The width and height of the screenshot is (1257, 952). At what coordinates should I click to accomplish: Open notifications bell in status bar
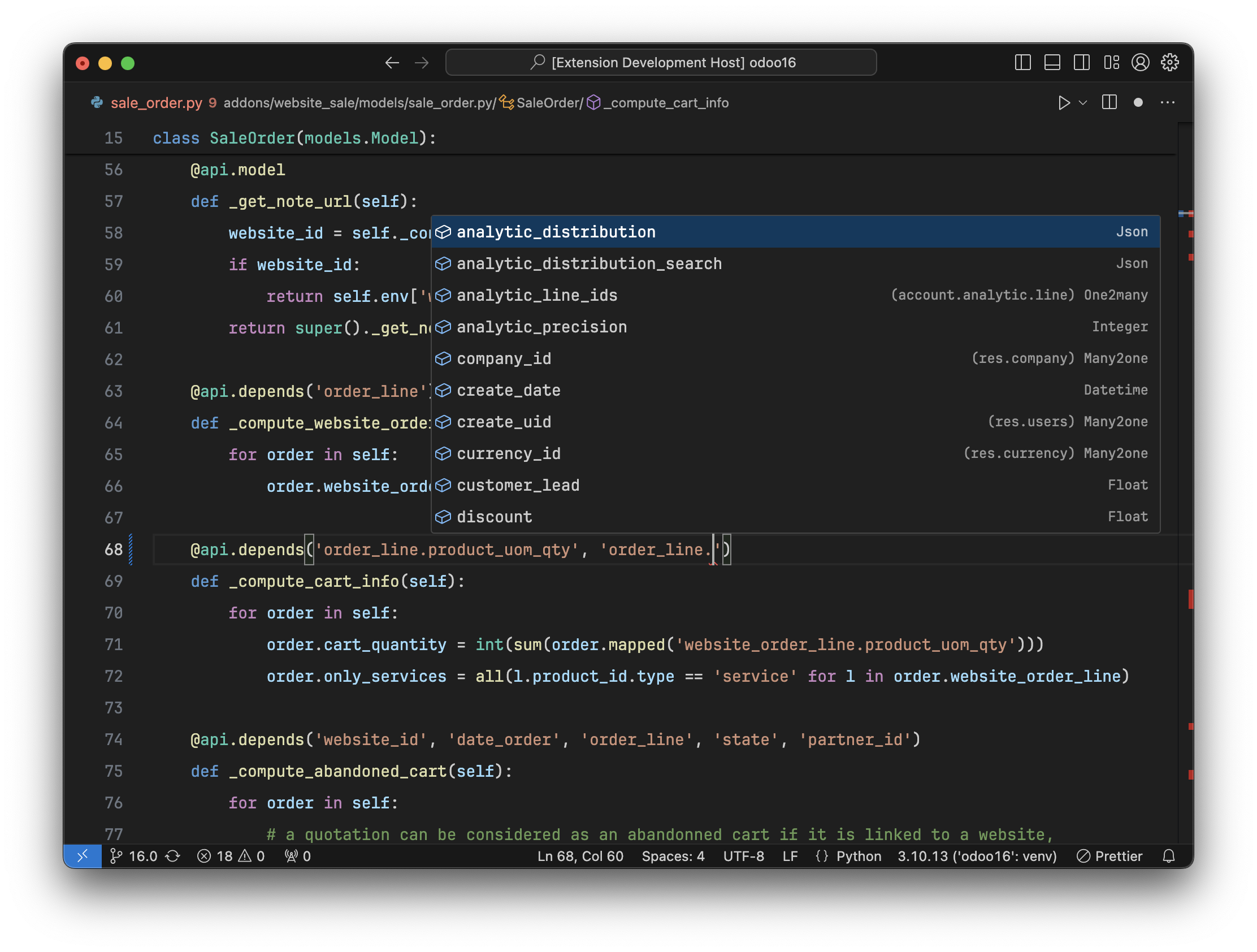tap(1168, 856)
